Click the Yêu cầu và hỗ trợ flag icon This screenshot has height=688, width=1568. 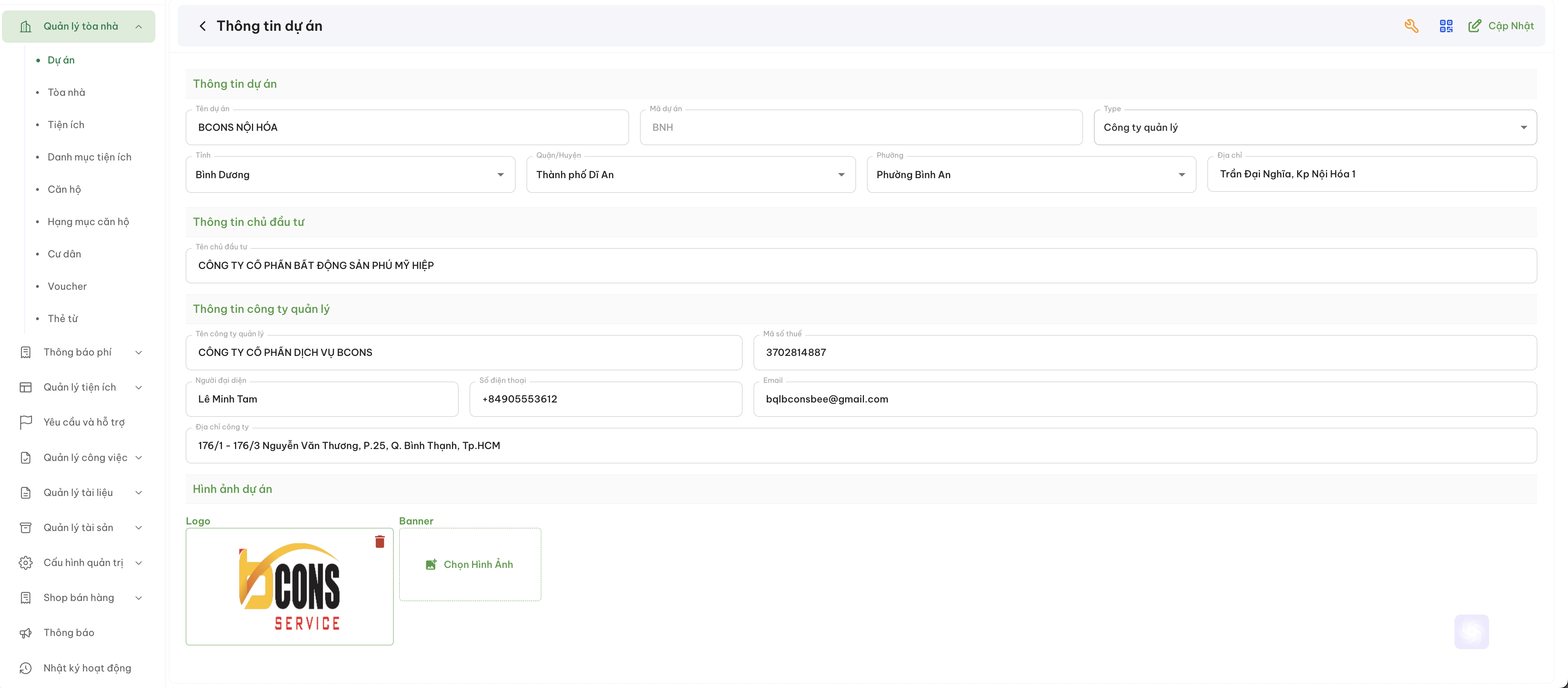click(25, 422)
